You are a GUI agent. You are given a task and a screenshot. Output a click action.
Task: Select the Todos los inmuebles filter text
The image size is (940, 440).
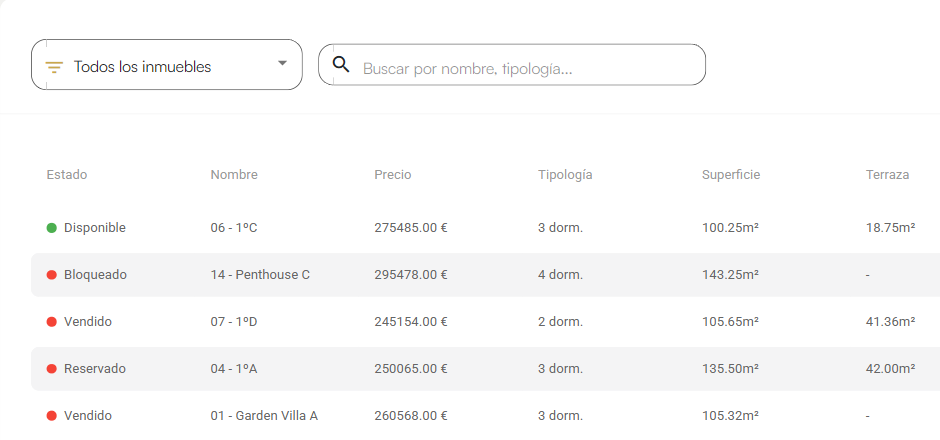coord(143,67)
